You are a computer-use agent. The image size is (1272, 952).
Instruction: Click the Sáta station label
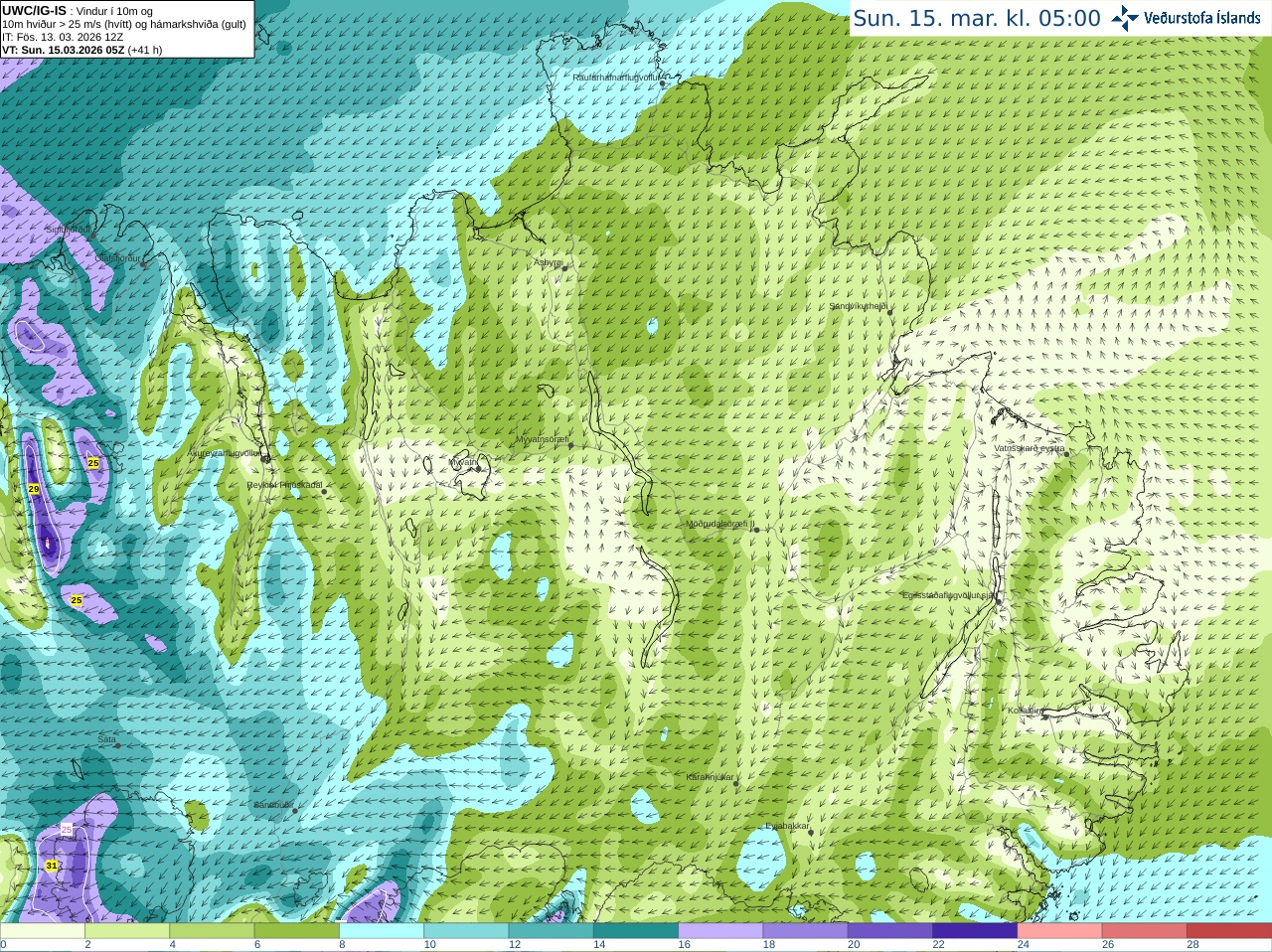tap(106, 739)
